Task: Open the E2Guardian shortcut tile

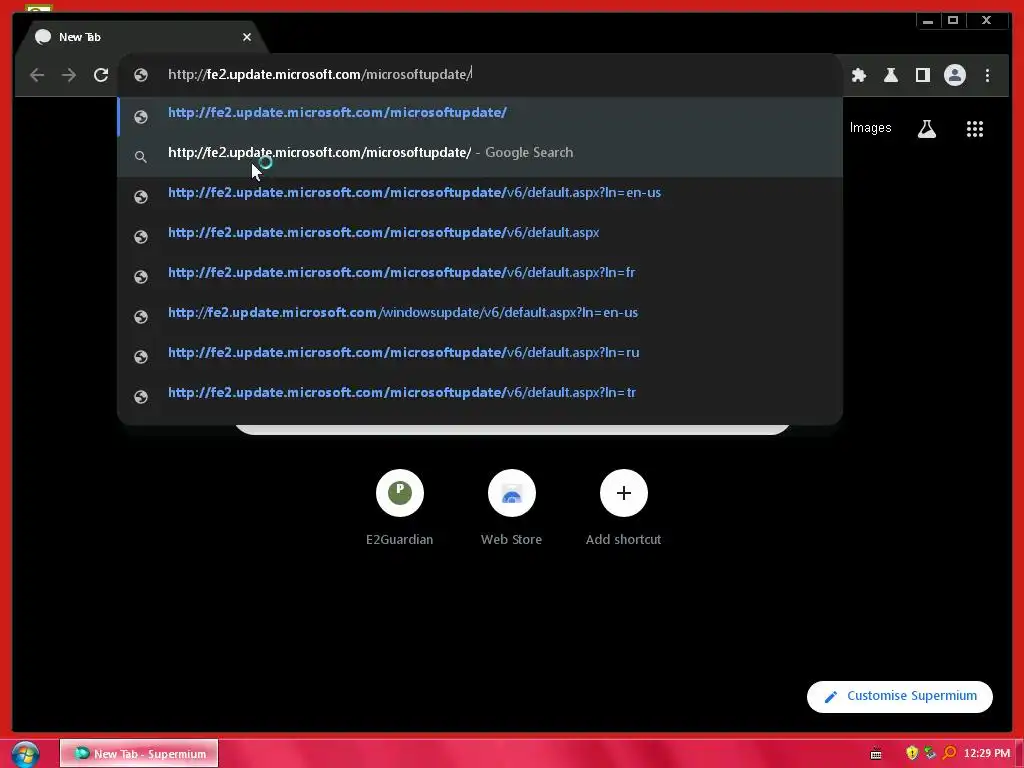Action: click(400, 507)
